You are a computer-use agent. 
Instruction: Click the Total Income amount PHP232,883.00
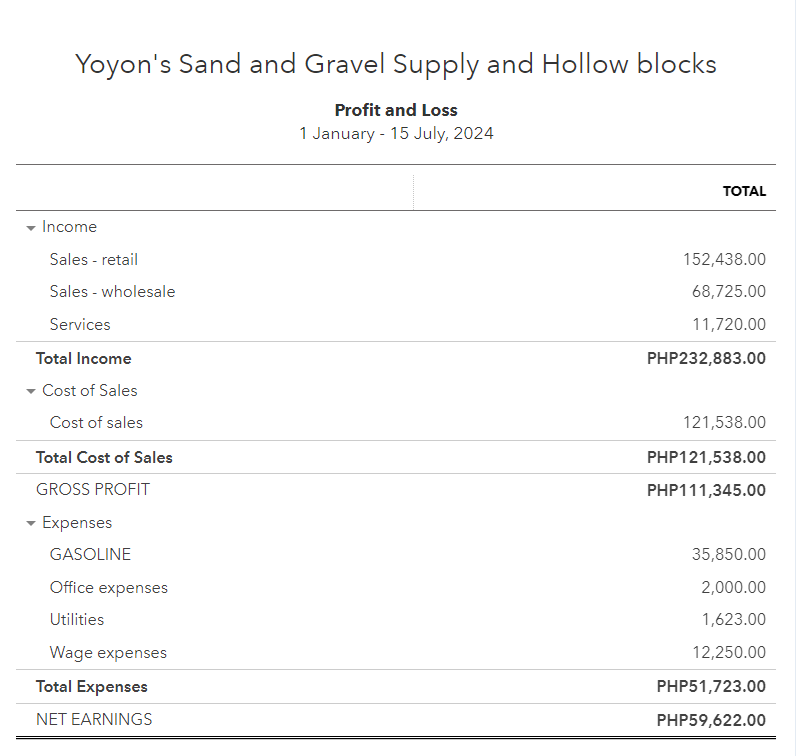706,358
